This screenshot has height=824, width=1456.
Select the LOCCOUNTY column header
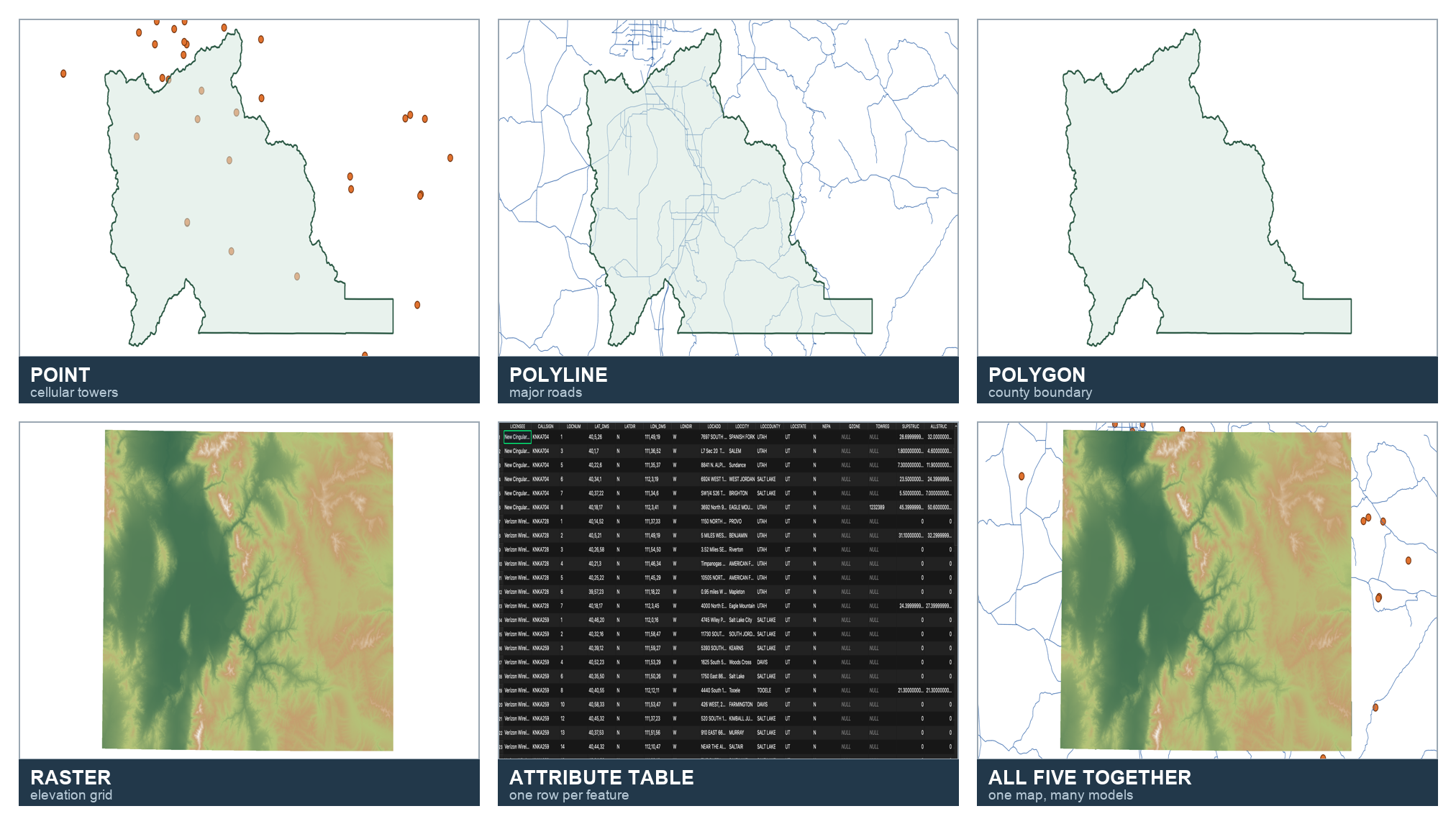(770, 426)
